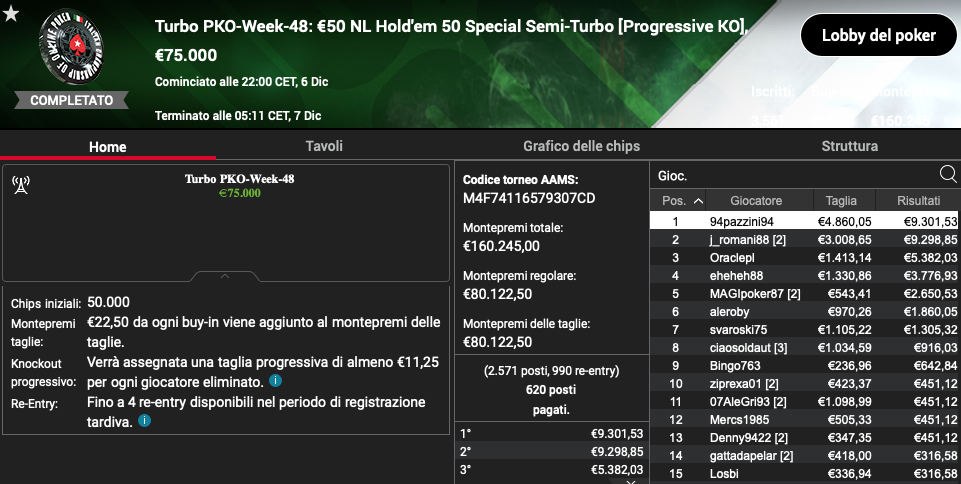Sort by Taglia column header
Viewport: 961px width, 484px height.
coord(843,200)
